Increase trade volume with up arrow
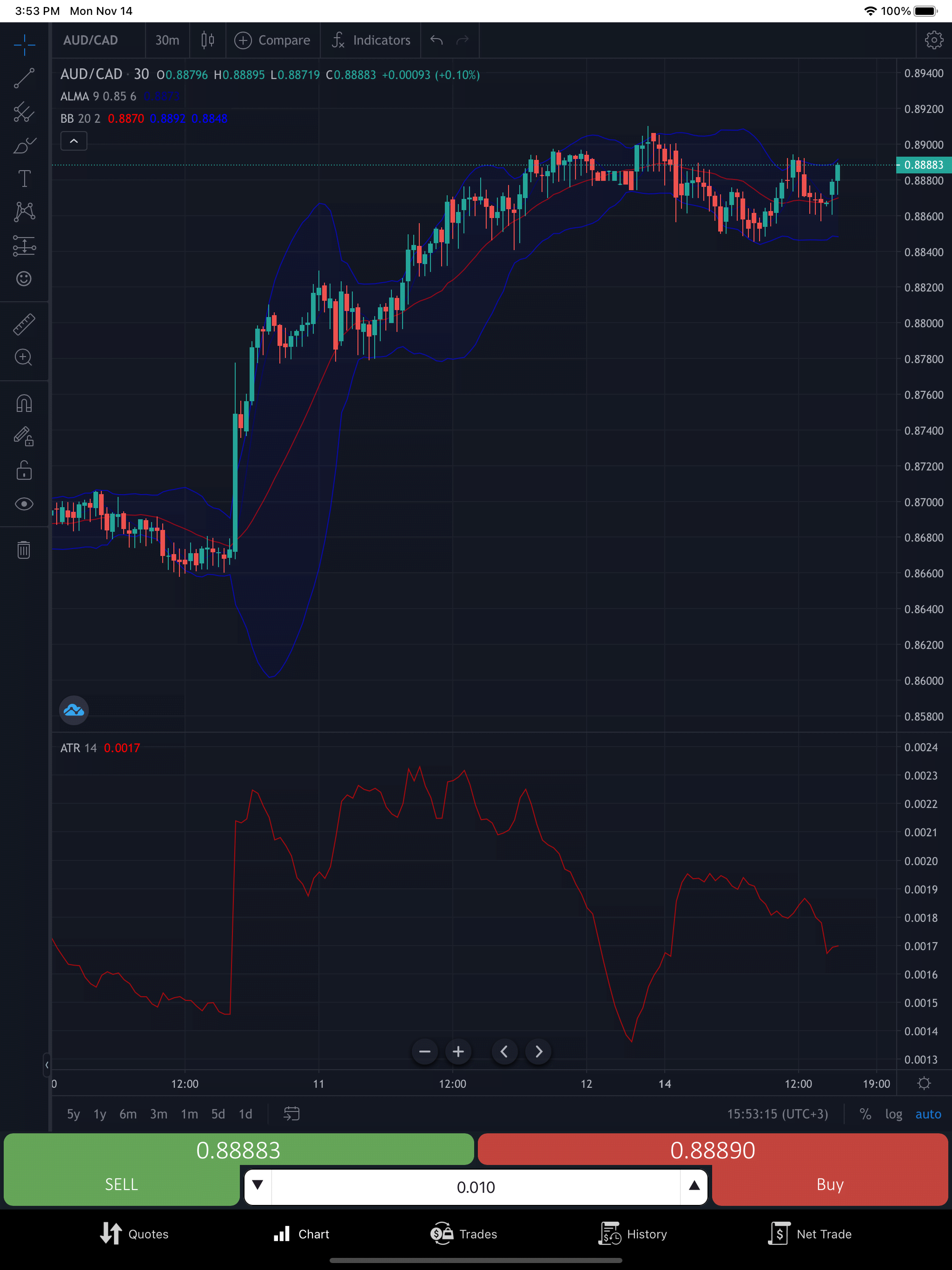Viewport: 952px width, 1270px height. tap(694, 1185)
